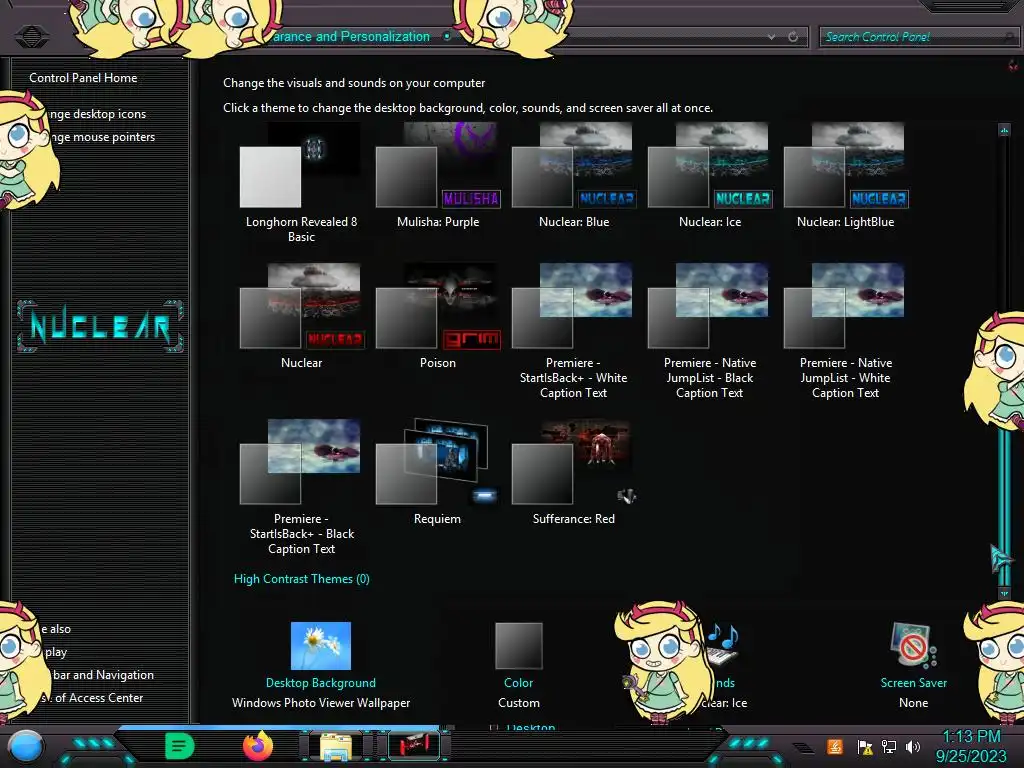Open Taskbar and Navigation link
This screenshot has width=1024, height=768.
103,675
